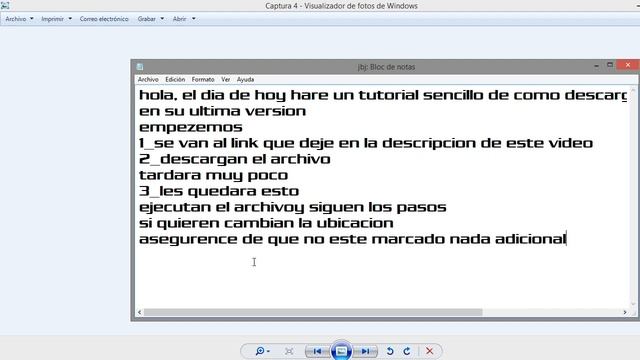Screen dimensions: 640x360
Task: Rotate the photo clockwise
Action: coord(407,351)
